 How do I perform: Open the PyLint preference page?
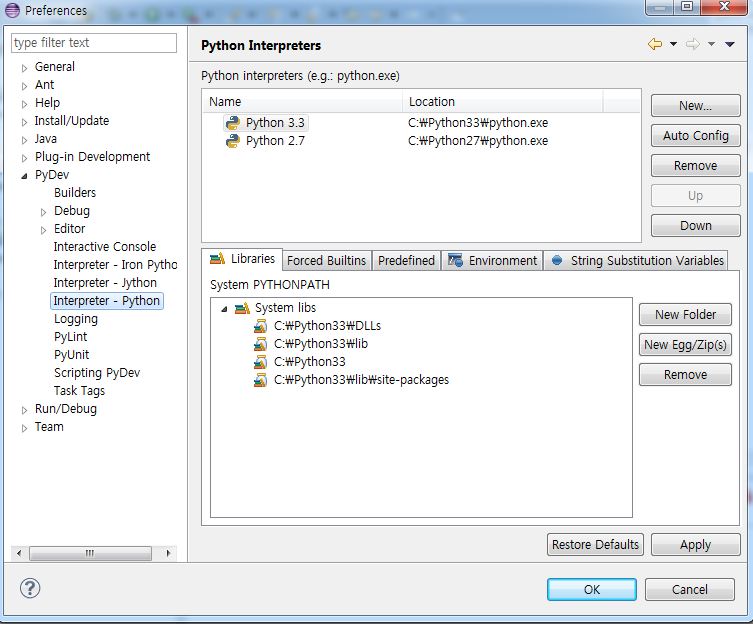coord(71,337)
